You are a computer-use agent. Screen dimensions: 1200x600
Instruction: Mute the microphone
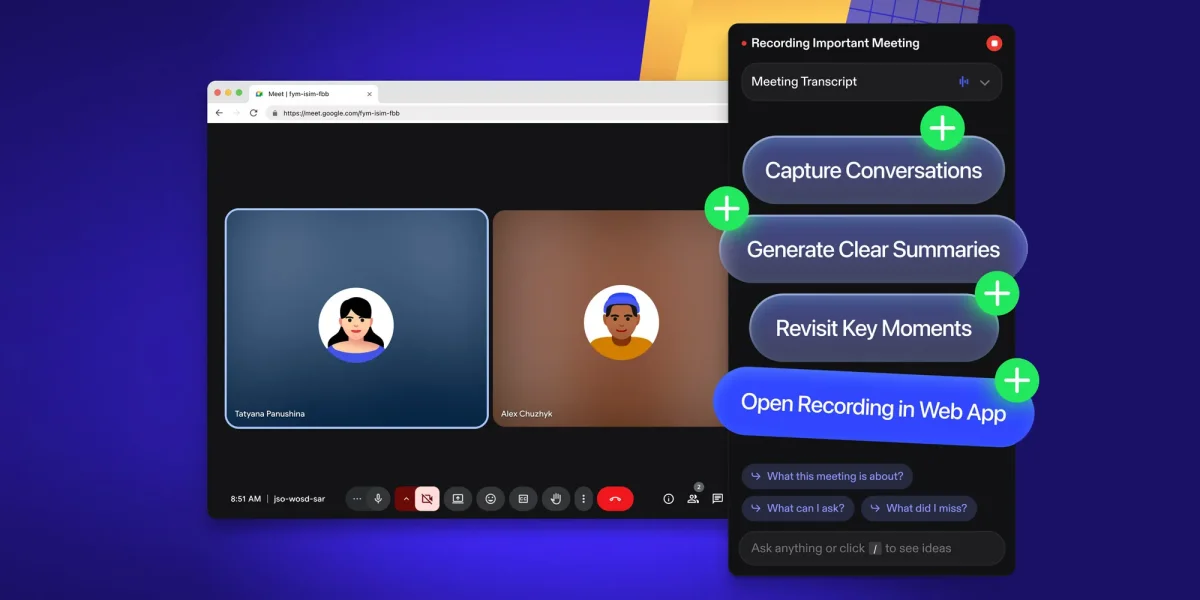coord(377,498)
